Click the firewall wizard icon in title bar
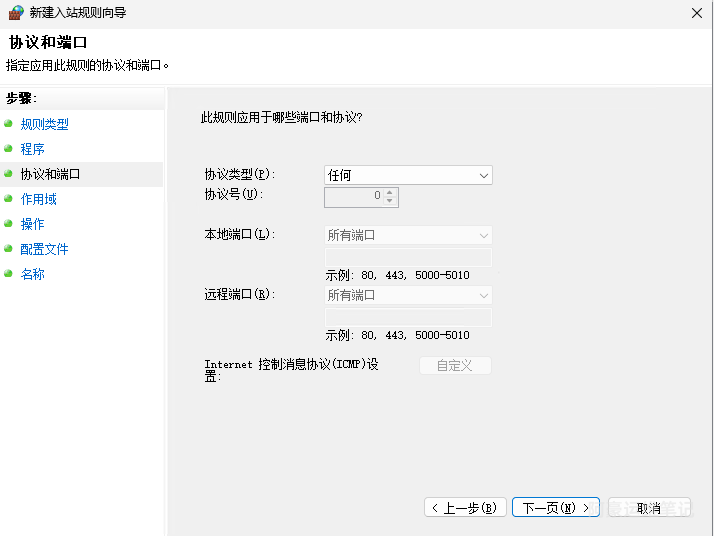The height and width of the screenshot is (536, 714). (15, 13)
